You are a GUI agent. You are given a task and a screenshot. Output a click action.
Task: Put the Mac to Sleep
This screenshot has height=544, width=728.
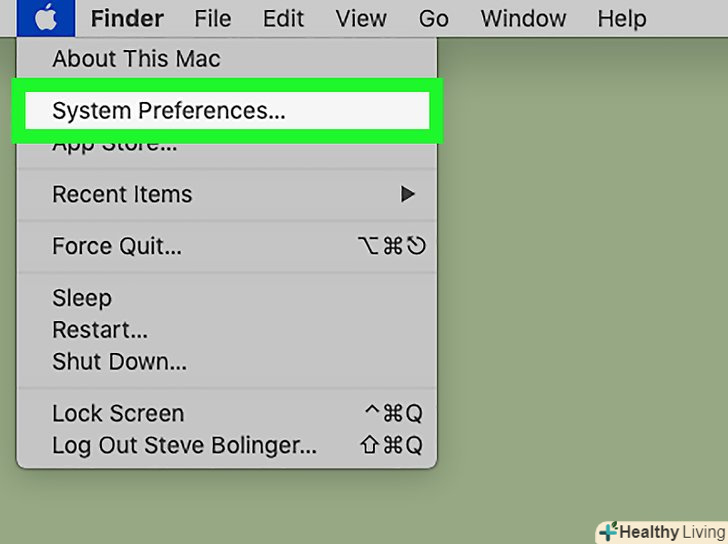(x=82, y=298)
